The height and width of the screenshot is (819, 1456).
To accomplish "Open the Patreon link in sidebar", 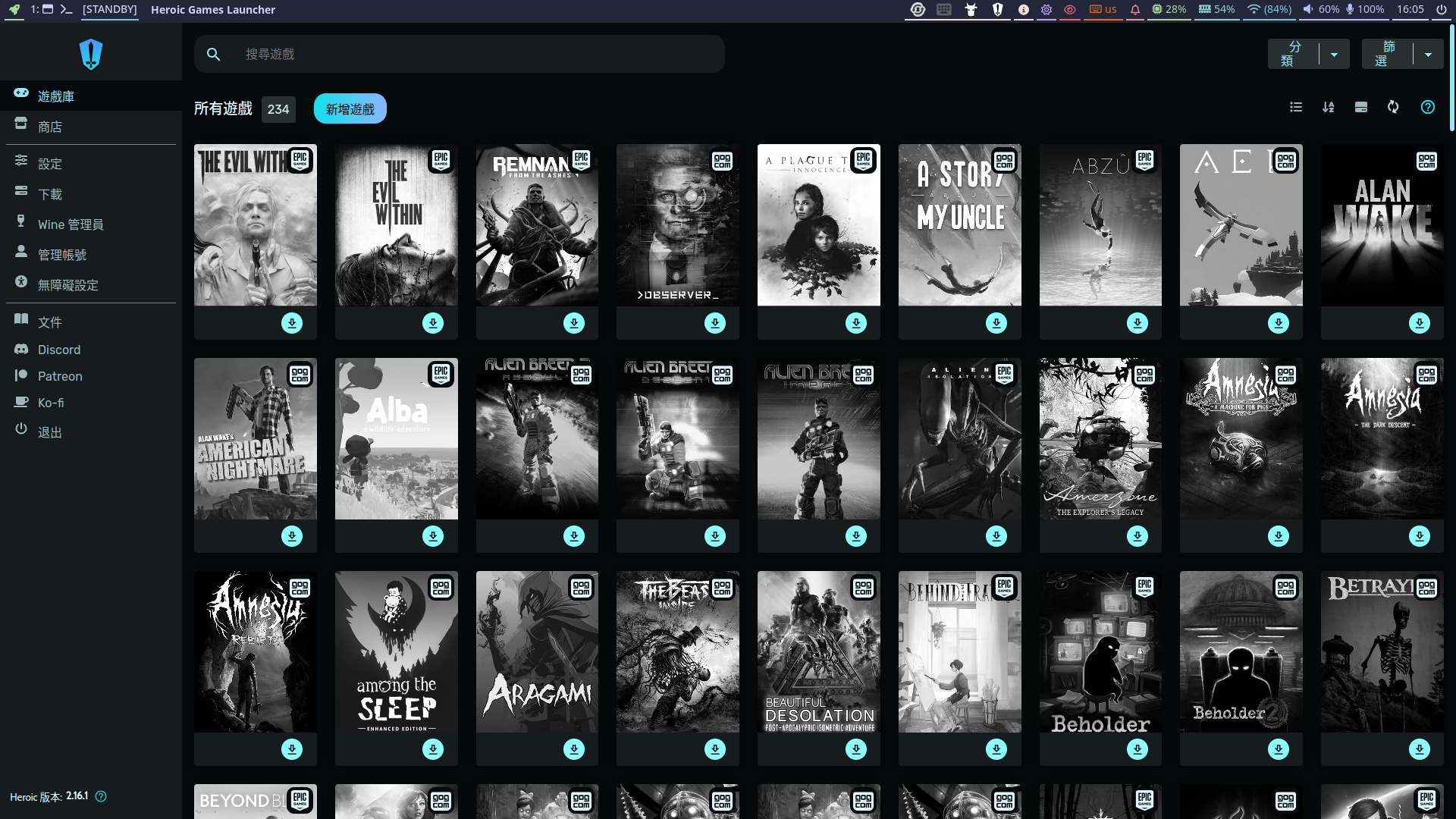I will [91, 375].
